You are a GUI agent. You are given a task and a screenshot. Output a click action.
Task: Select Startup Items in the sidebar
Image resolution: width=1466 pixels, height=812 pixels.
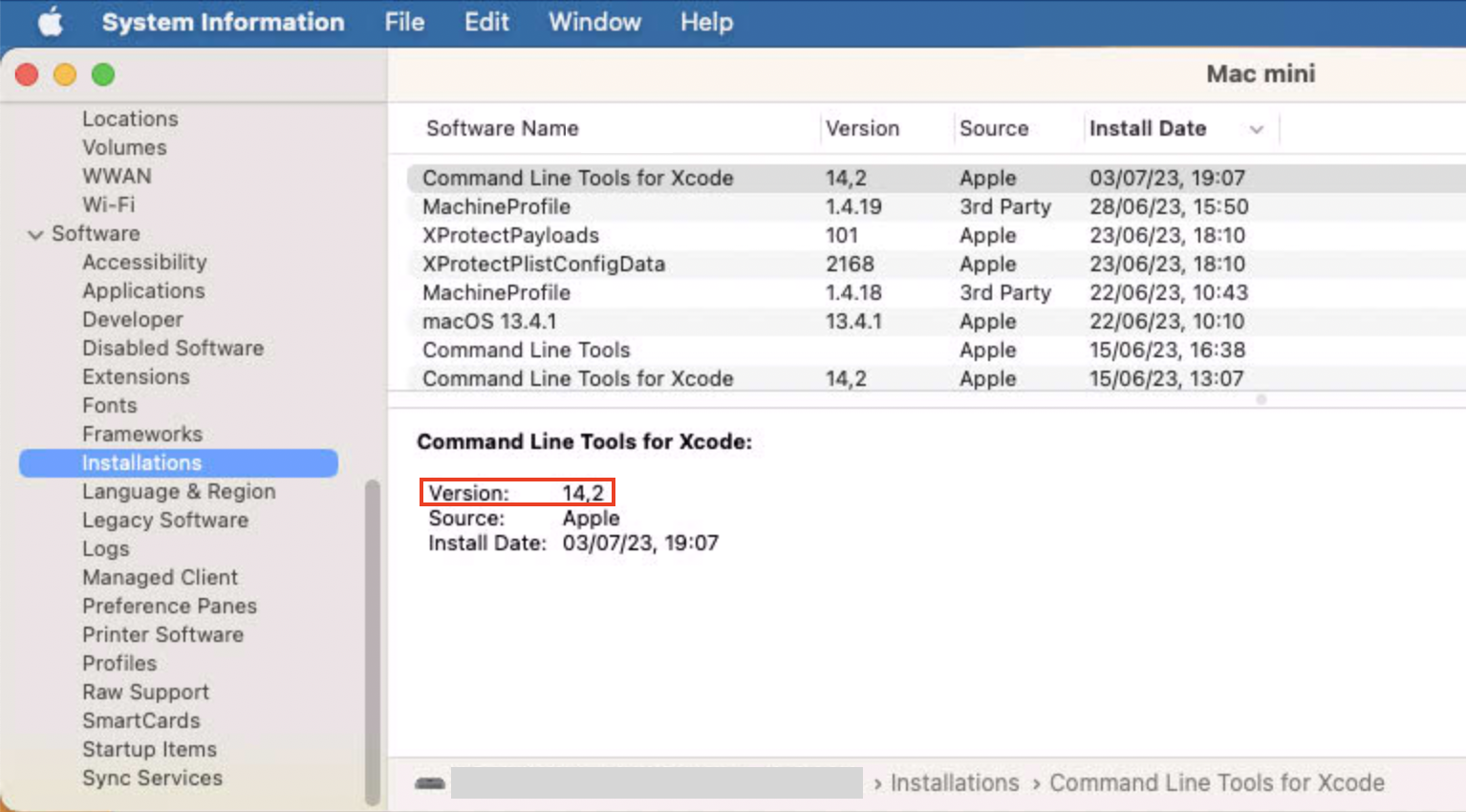click(x=149, y=749)
